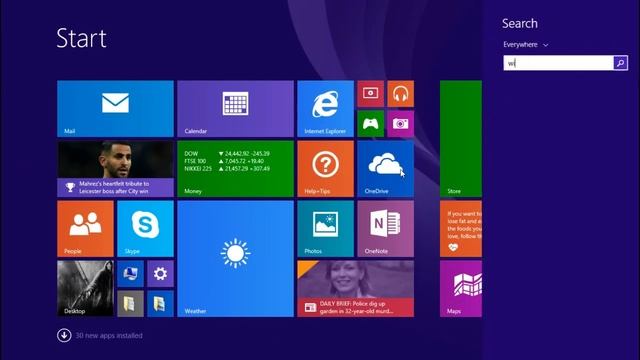The image size is (640, 360).
Task: Open the Photos tile
Action: click(325, 229)
